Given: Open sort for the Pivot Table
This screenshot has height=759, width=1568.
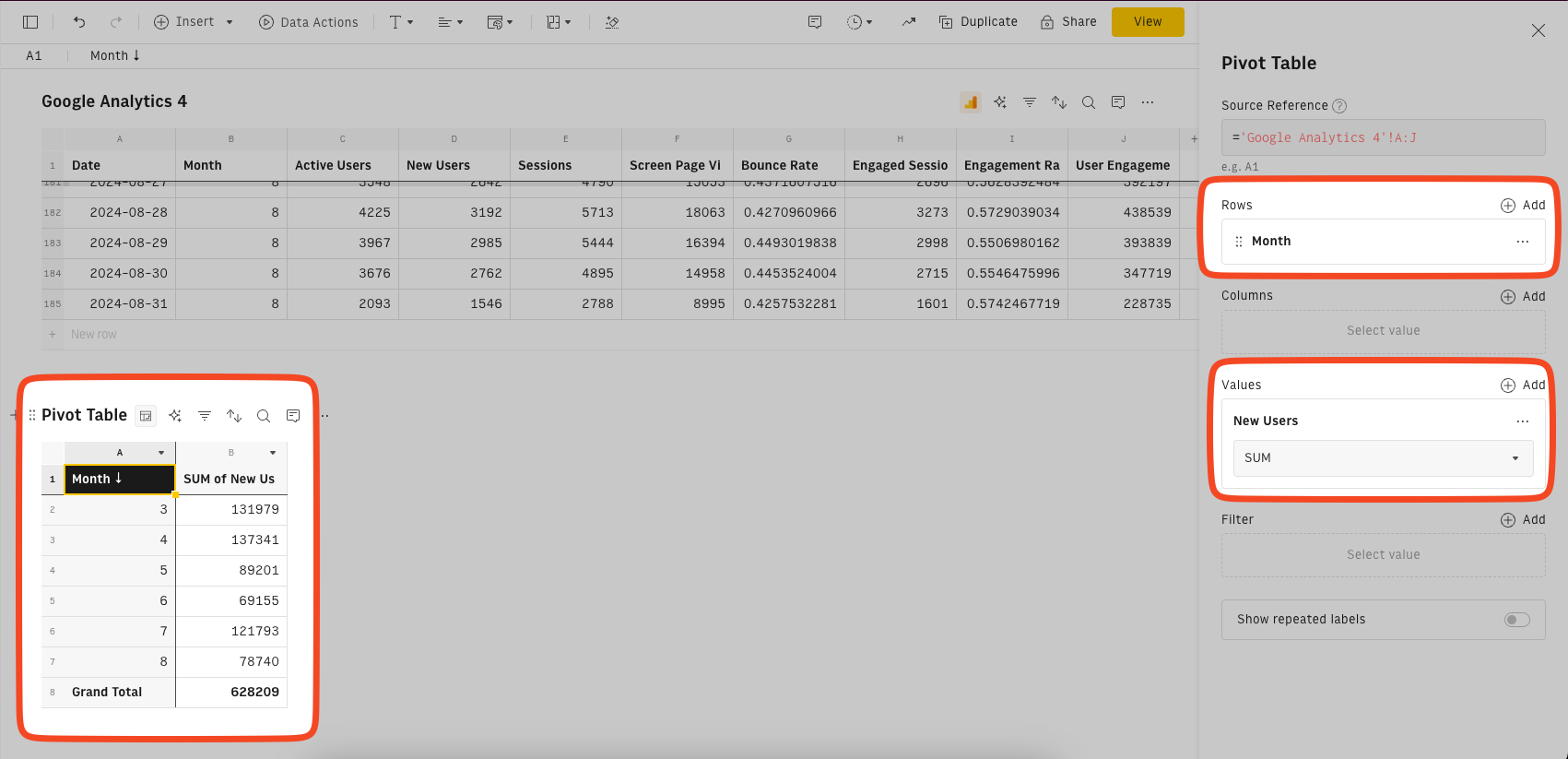Looking at the screenshot, I should coord(234,416).
